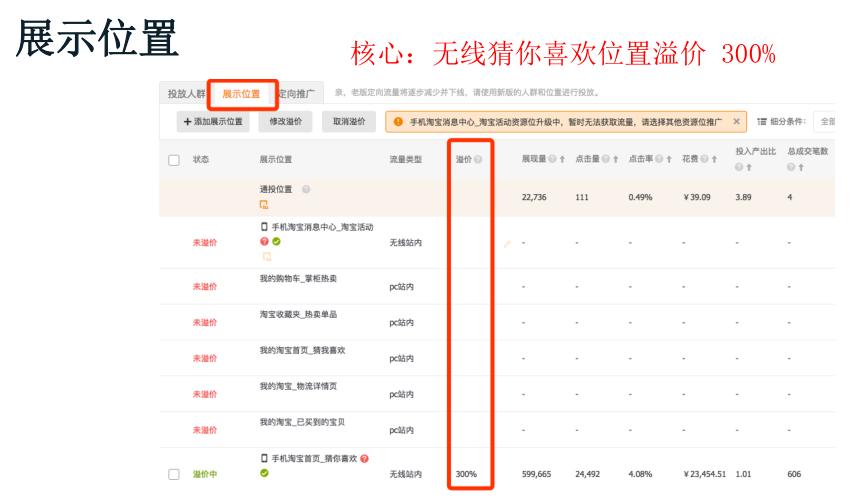Click the help icon beside 溢价 header
Image resolution: width=852 pixels, height=498 pixels.
tap(478, 159)
